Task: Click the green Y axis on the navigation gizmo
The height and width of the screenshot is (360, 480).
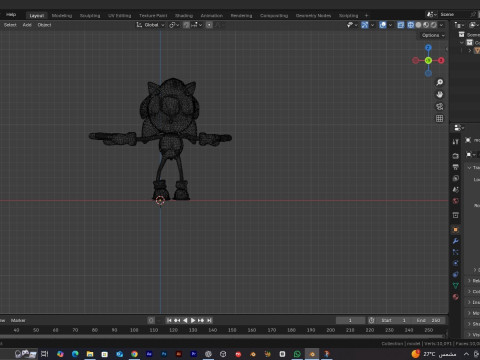Action: pyautogui.click(x=428, y=60)
